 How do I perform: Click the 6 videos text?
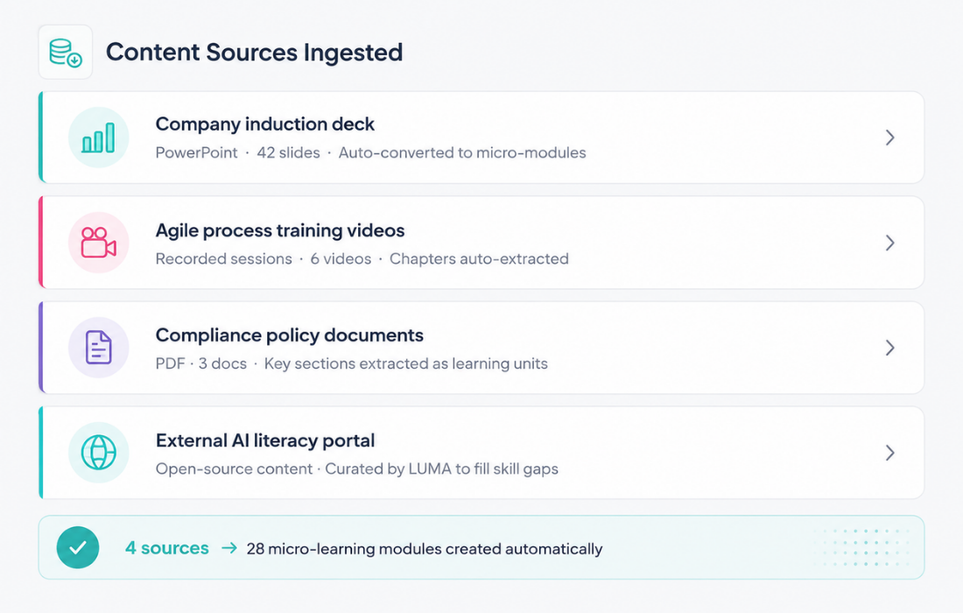pos(341,259)
